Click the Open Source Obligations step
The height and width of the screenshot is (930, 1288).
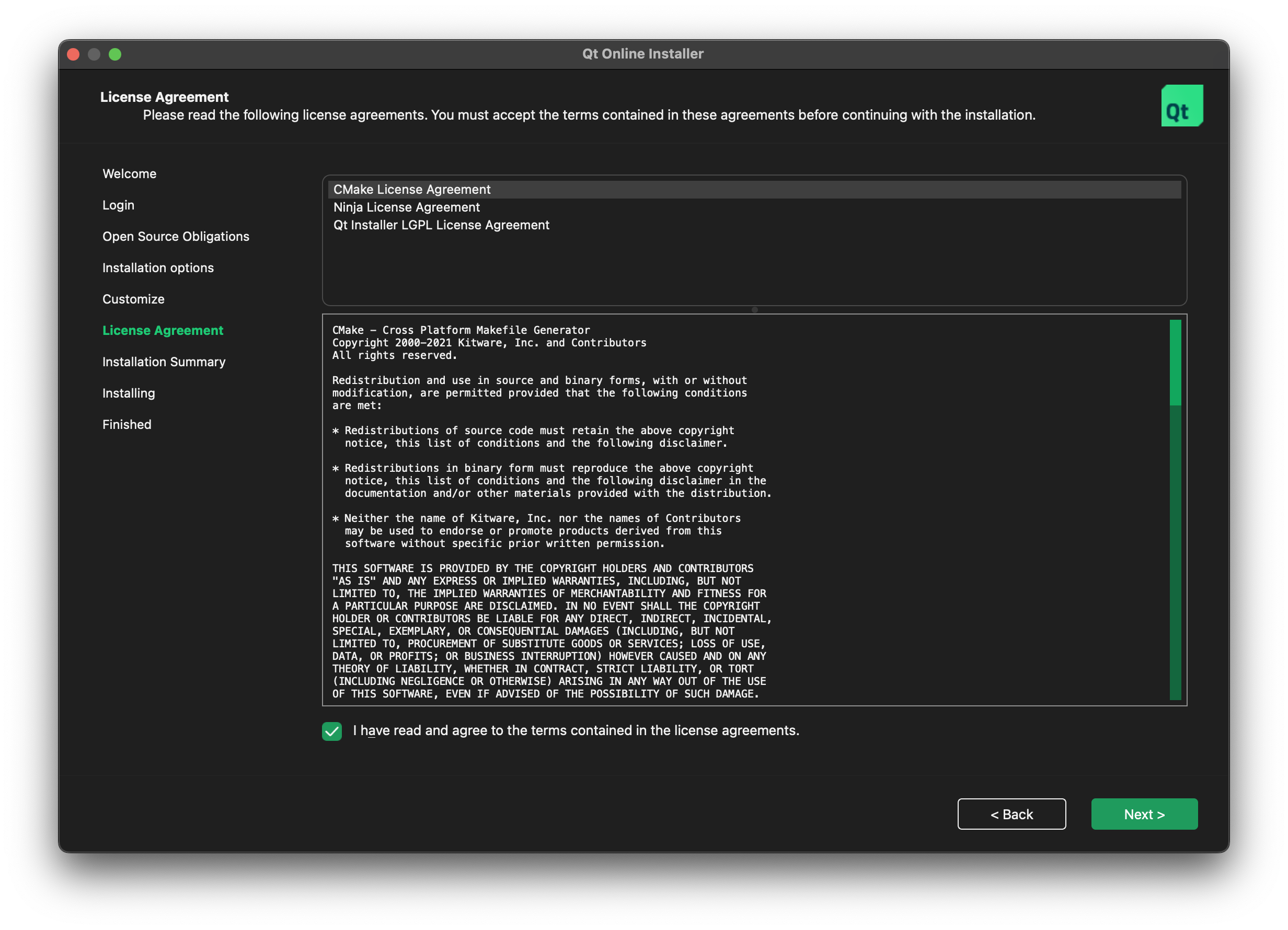pyautogui.click(x=176, y=236)
